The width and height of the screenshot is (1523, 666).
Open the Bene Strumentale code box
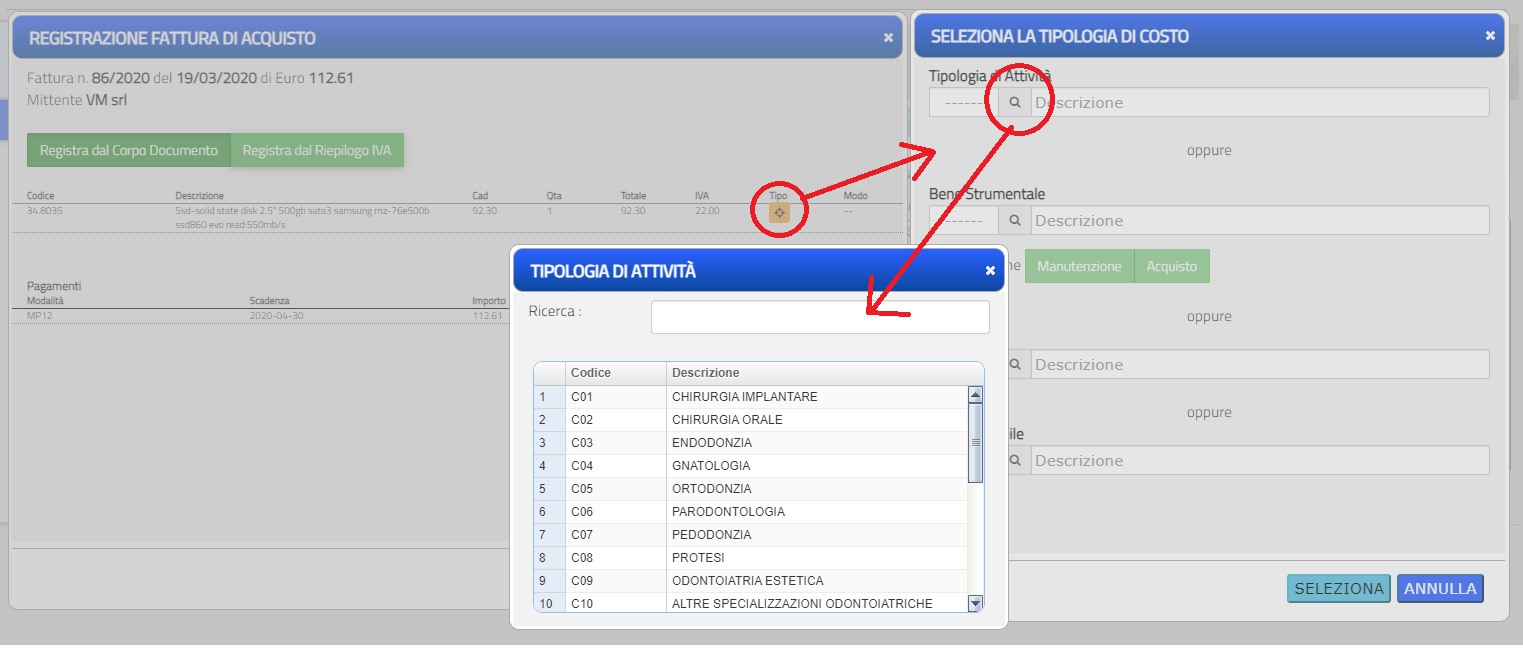(962, 220)
